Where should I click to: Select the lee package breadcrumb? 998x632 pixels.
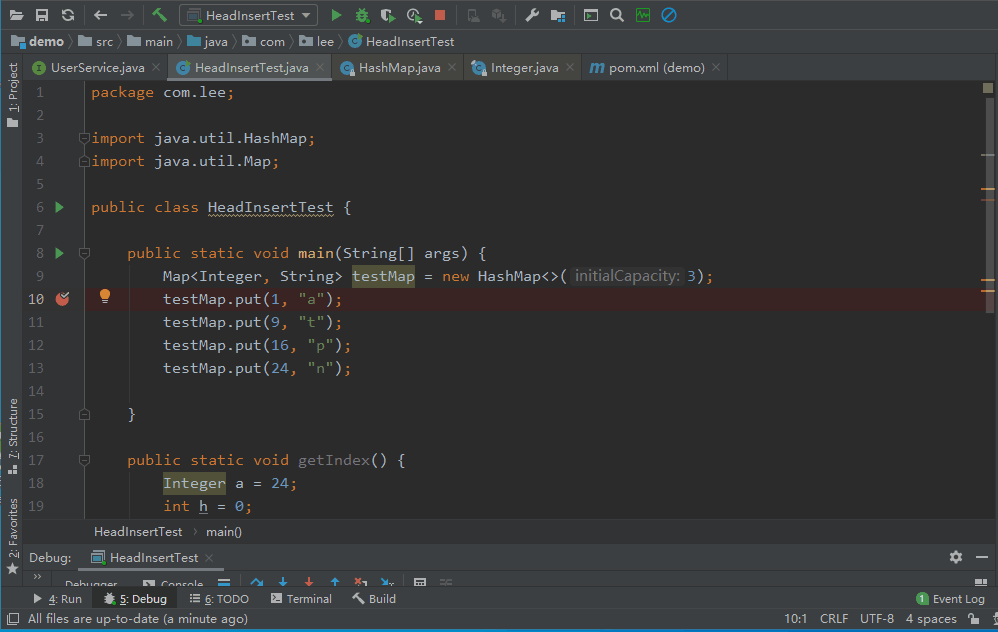click(x=317, y=42)
